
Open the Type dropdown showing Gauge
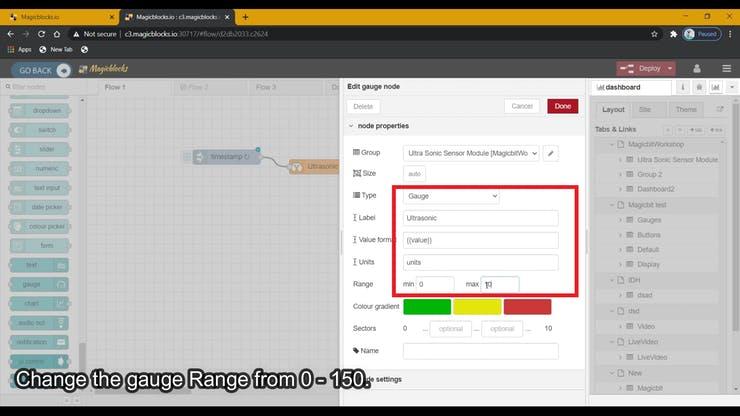coord(451,197)
